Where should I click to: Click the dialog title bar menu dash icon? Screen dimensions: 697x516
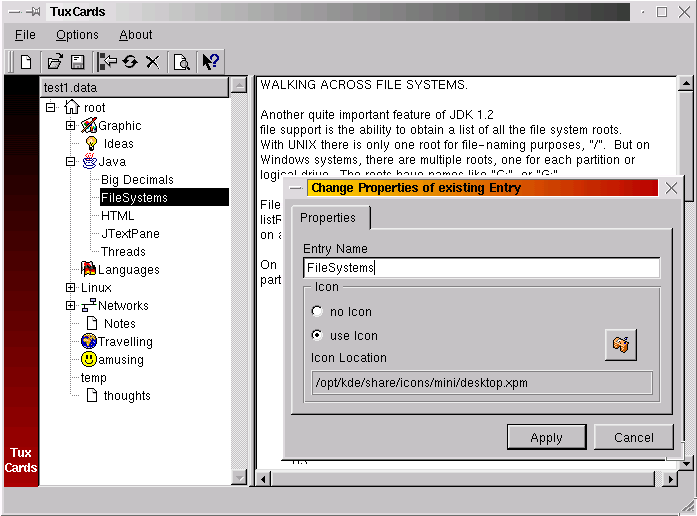pyautogui.click(x=295, y=188)
